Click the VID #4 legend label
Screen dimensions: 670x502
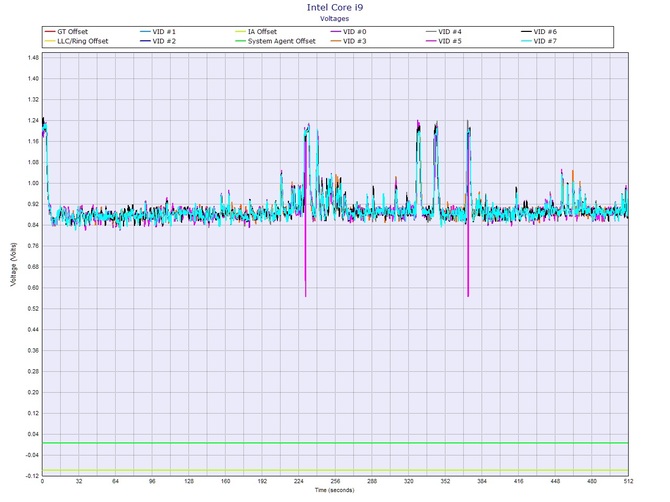coord(450,32)
